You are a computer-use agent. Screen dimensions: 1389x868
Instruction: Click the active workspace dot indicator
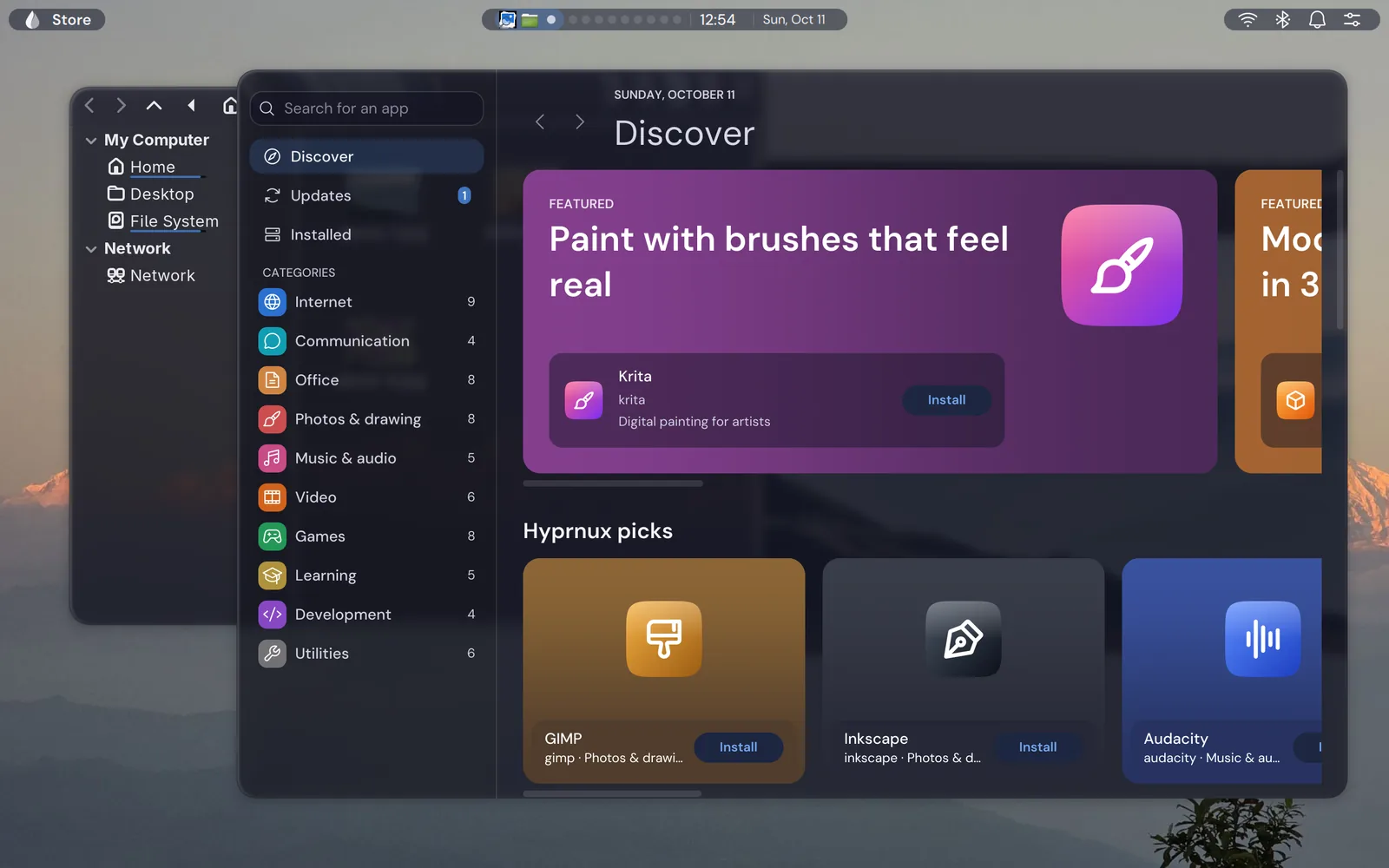point(551,19)
